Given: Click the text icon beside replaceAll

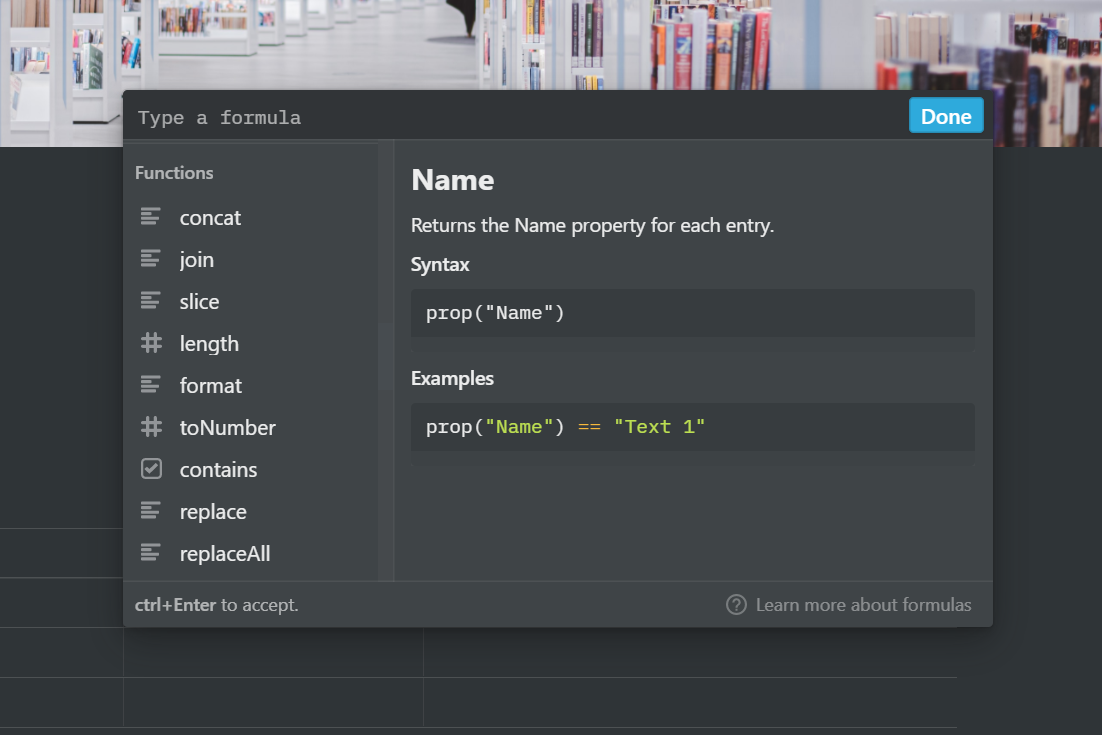Looking at the screenshot, I should (x=150, y=552).
